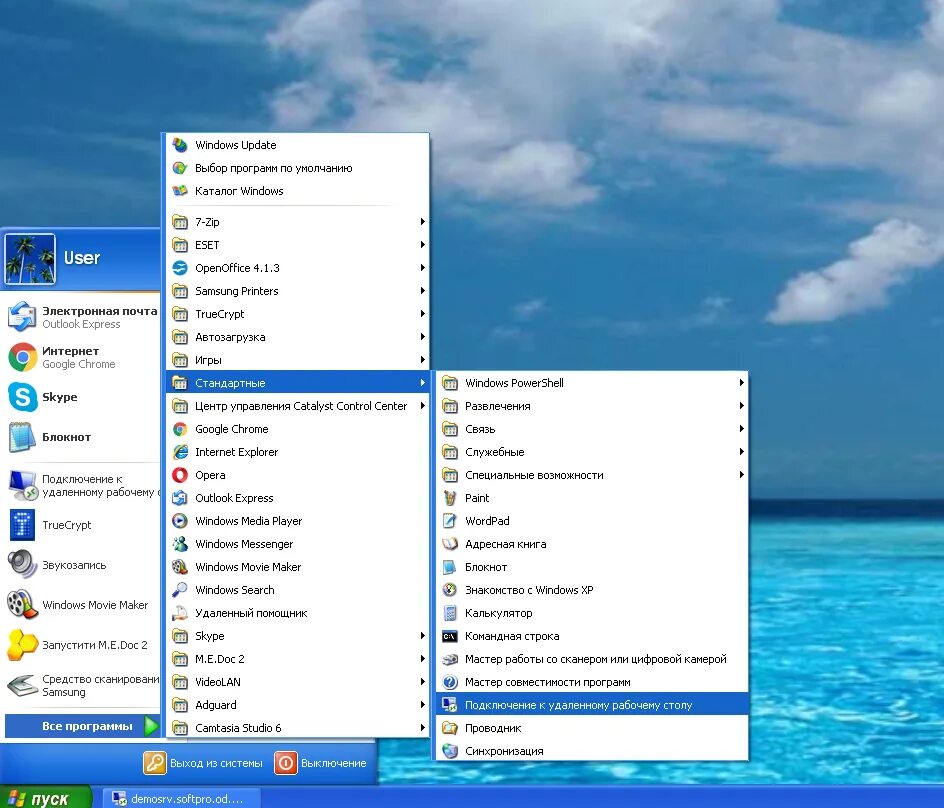This screenshot has width=944, height=808.
Task: Open the M.E.Doc 2 folder entry
Action: 297,659
